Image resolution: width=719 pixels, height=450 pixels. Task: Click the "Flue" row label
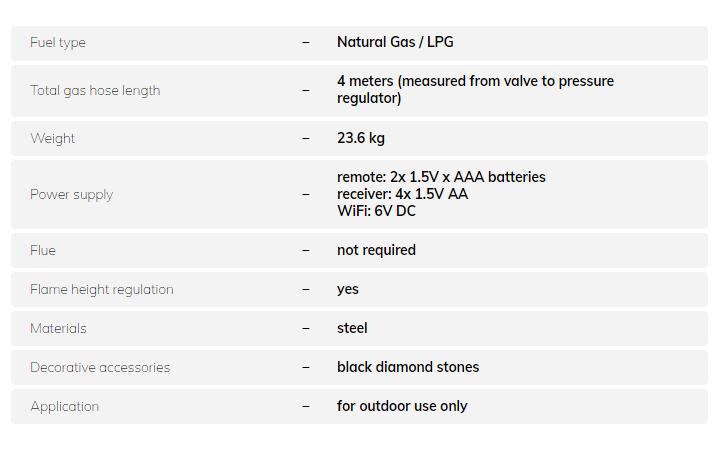click(x=43, y=251)
